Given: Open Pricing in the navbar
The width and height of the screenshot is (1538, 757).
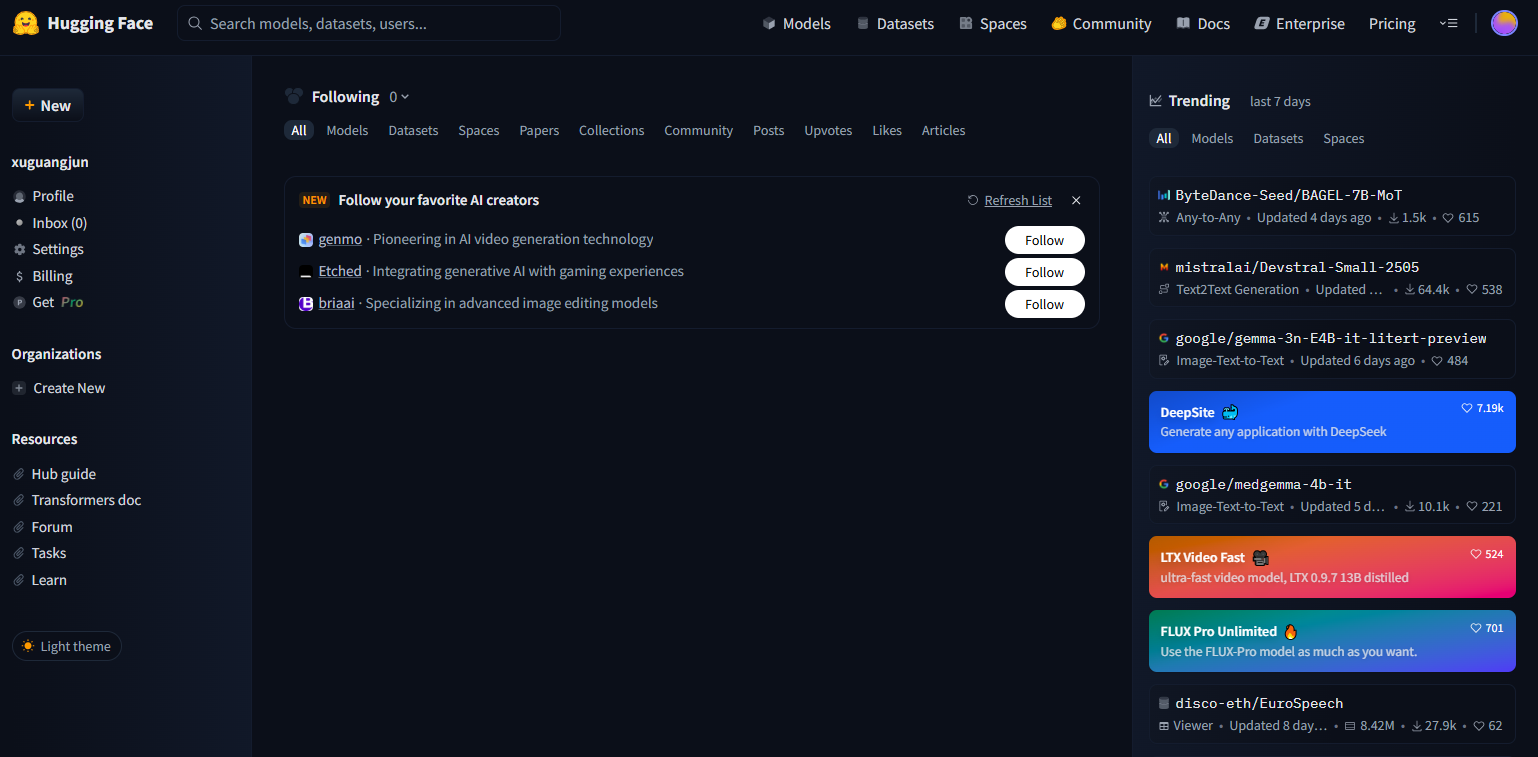Looking at the screenshot, I should click(x=1392, y=23).
